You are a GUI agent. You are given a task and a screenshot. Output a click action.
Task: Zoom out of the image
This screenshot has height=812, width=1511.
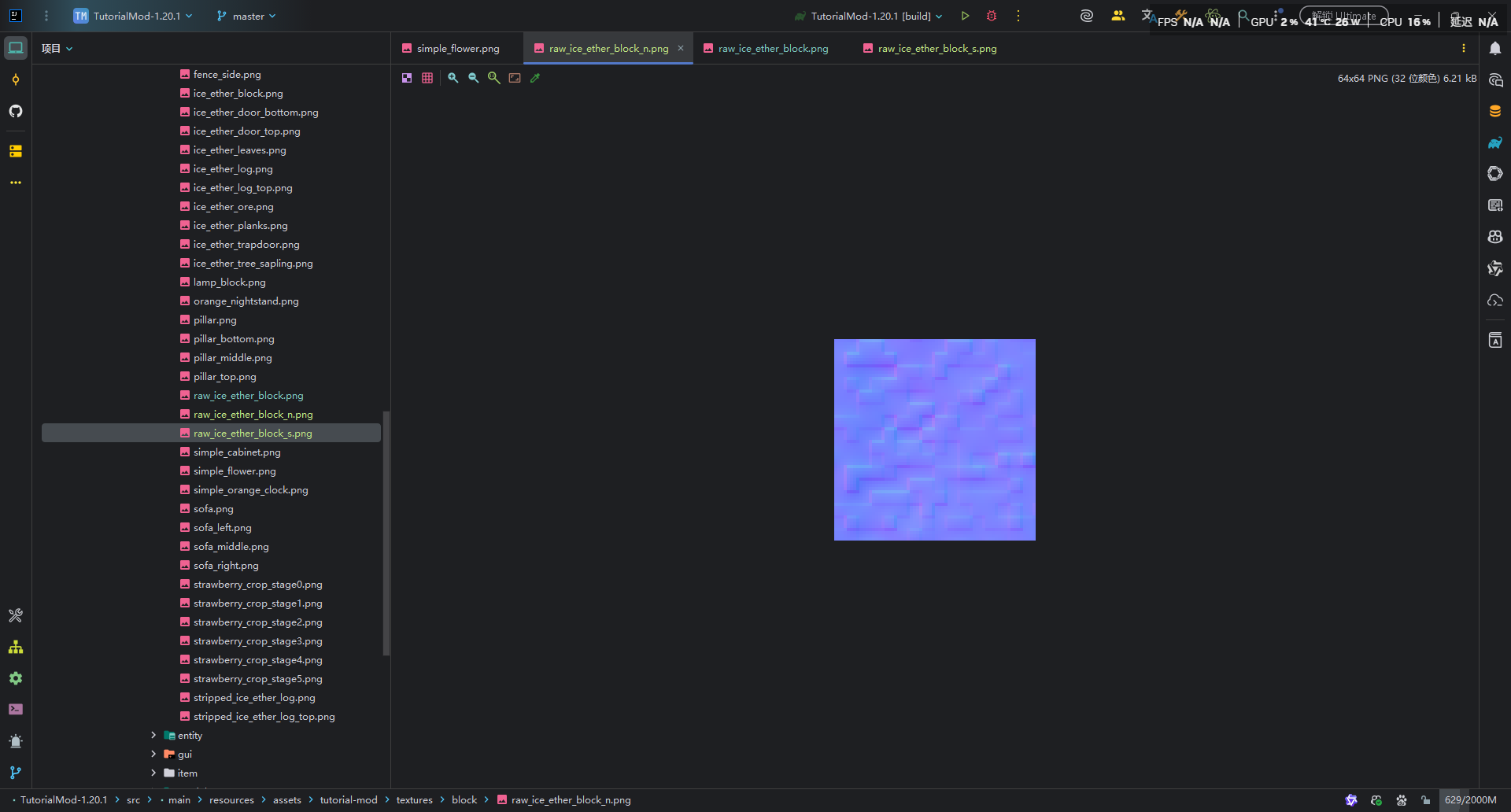click(x=474, y=78)
